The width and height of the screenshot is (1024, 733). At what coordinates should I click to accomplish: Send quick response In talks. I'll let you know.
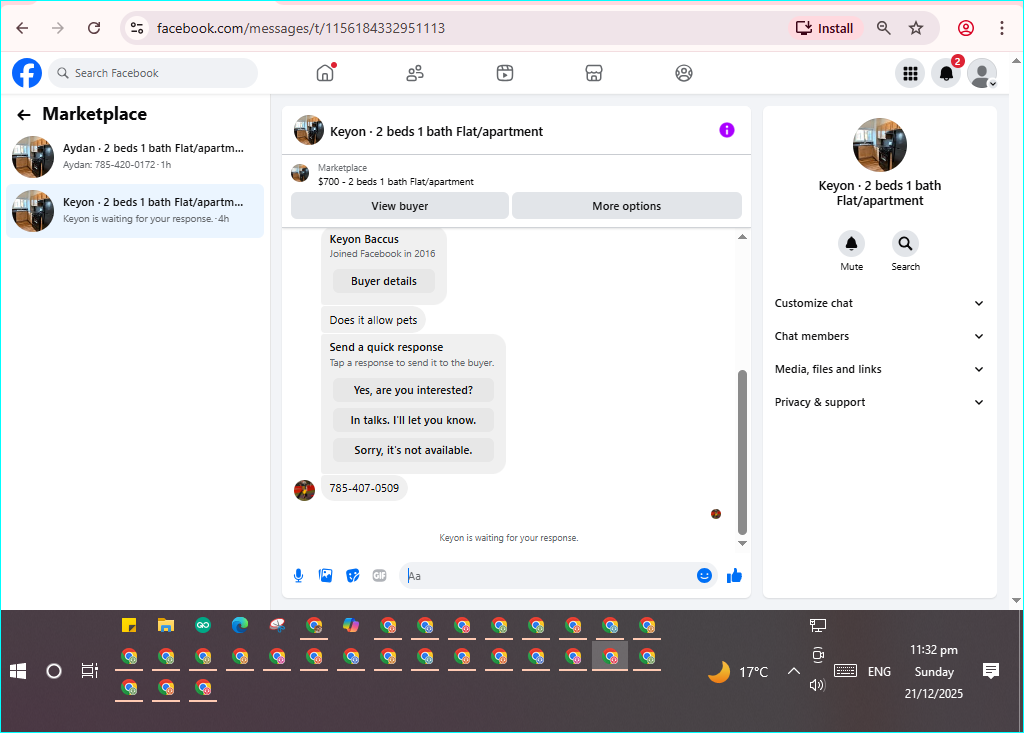413,420
